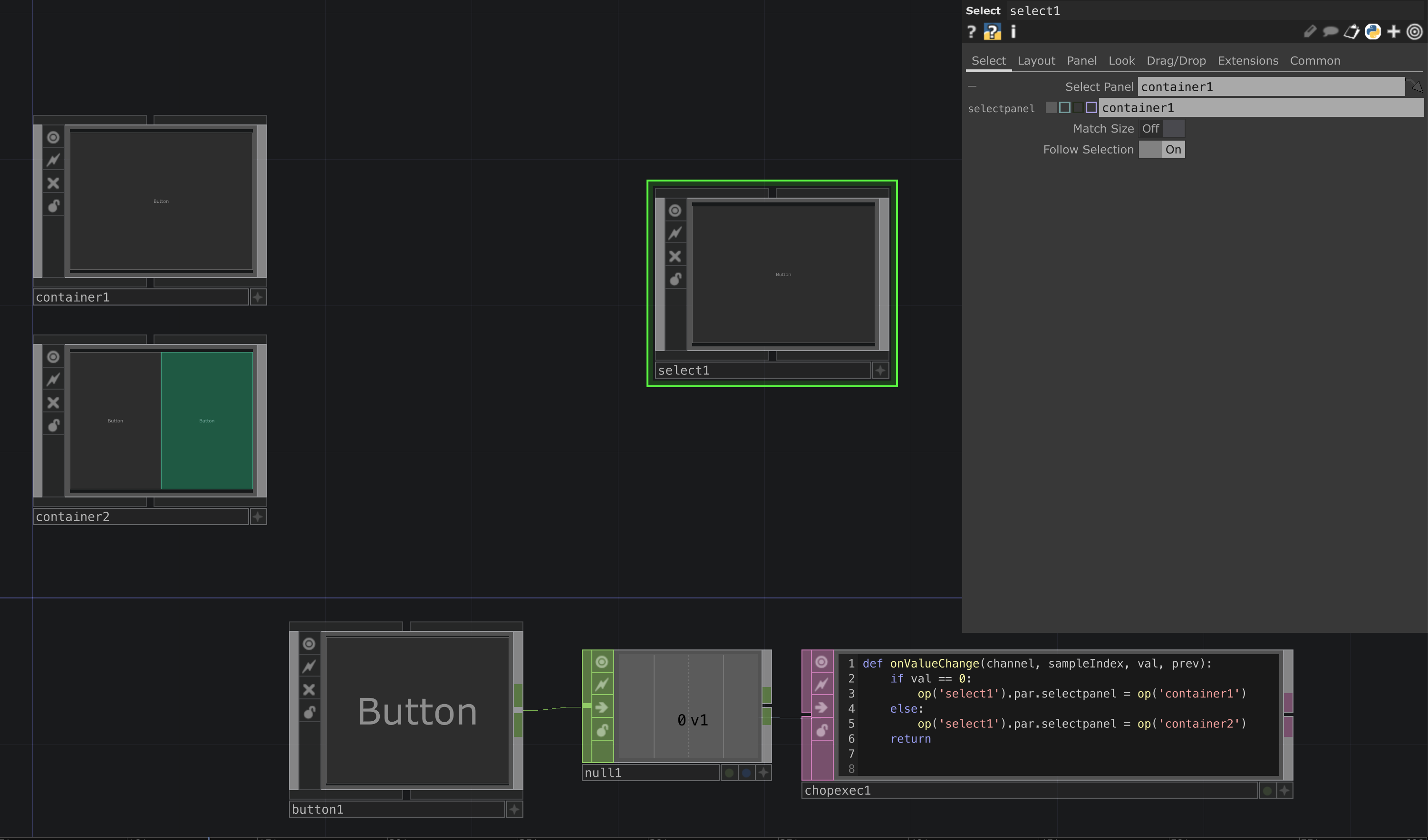This screenshot has width=1428, height=840.
Task: Click the X flag on select1 node
Action: click(x=675, y=257)
